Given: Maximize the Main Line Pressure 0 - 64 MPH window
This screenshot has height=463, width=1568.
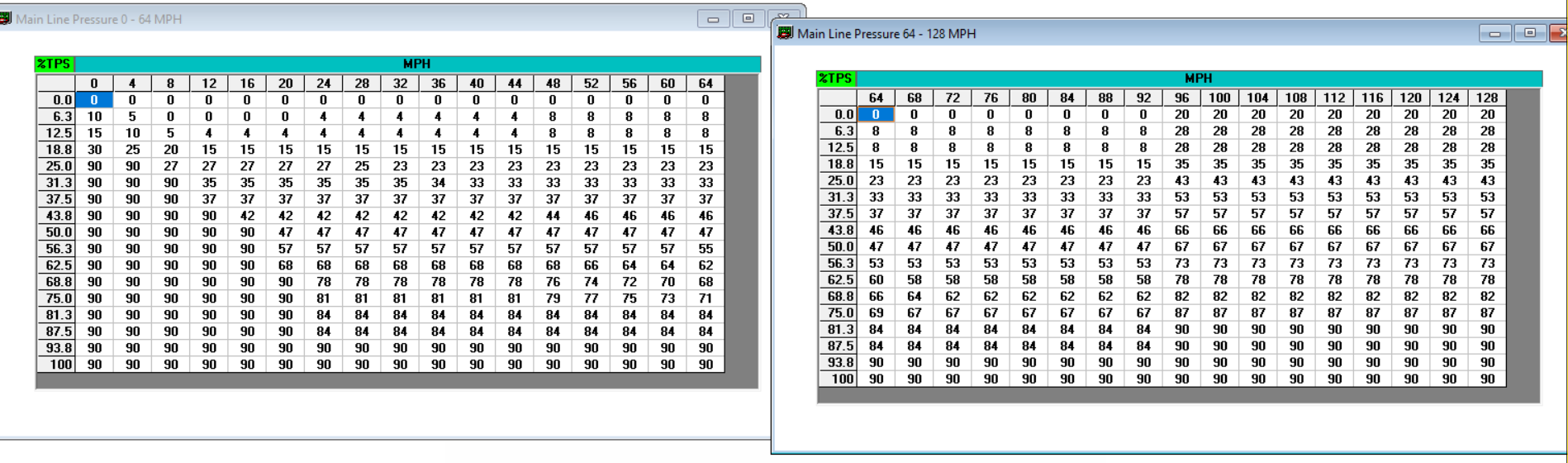Looking at the screenshot, I should (748, 18).
